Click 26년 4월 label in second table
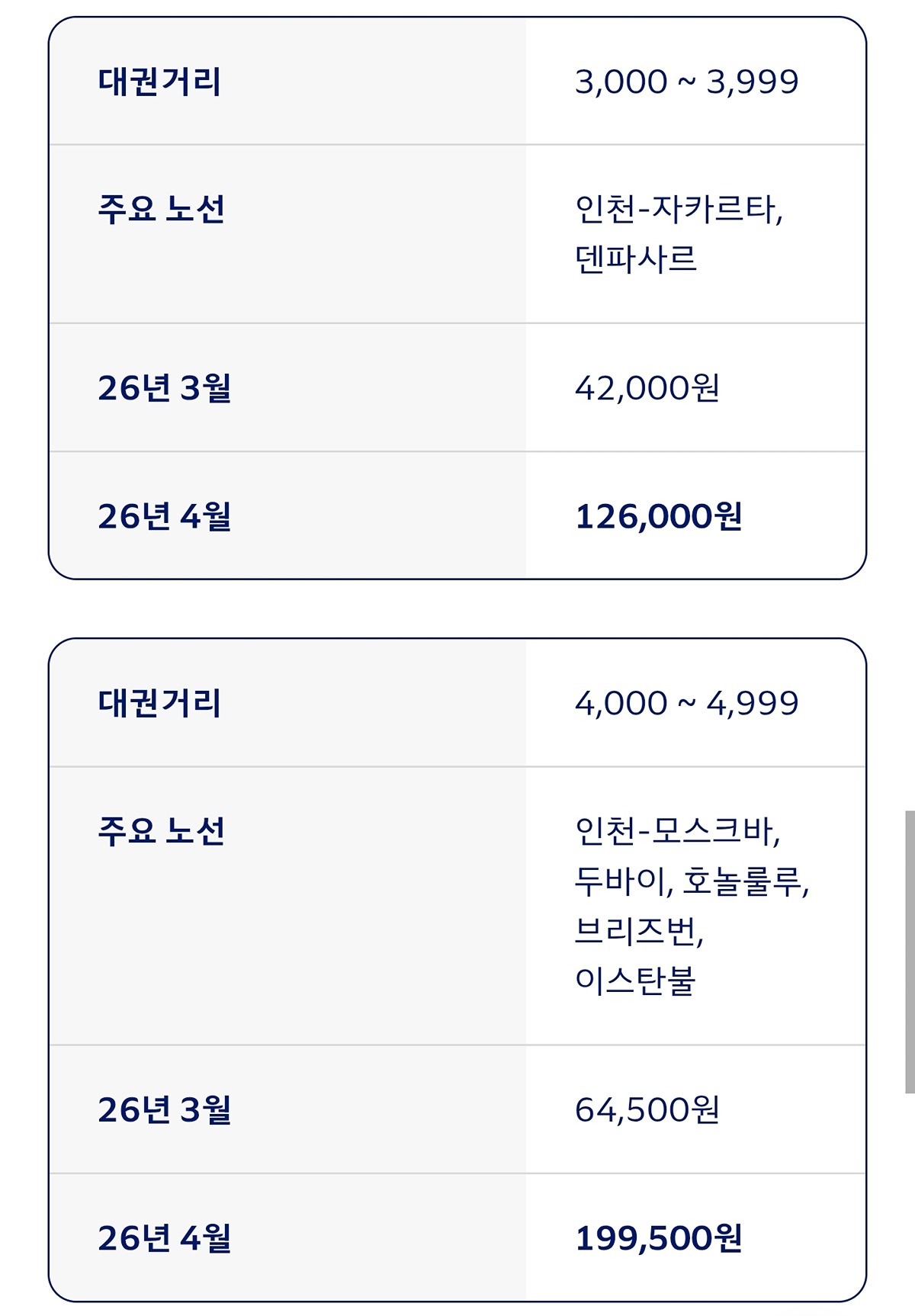Screen dimensions: 915x1316 [x=164, y=1237]
